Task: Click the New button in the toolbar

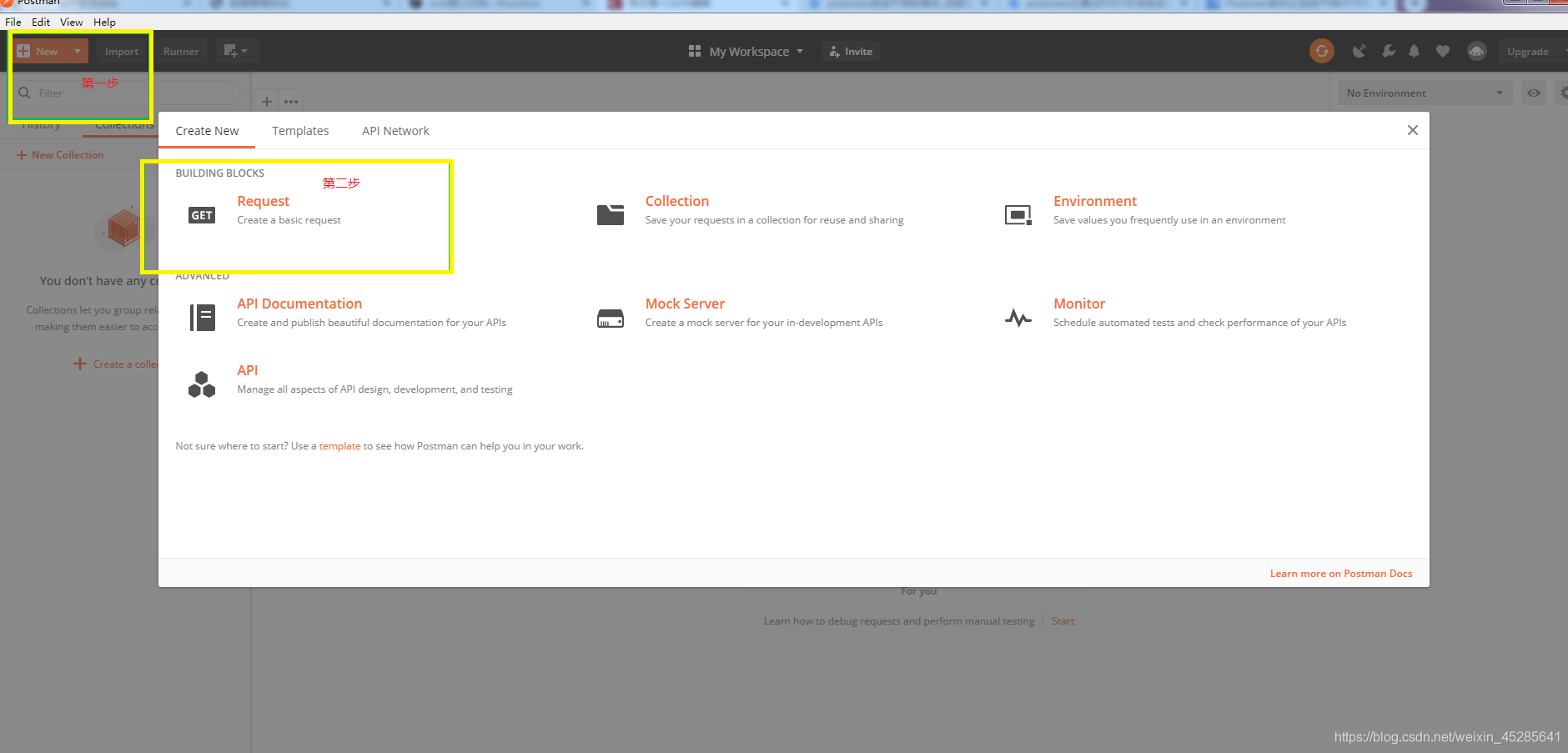Action: (38, 51)
